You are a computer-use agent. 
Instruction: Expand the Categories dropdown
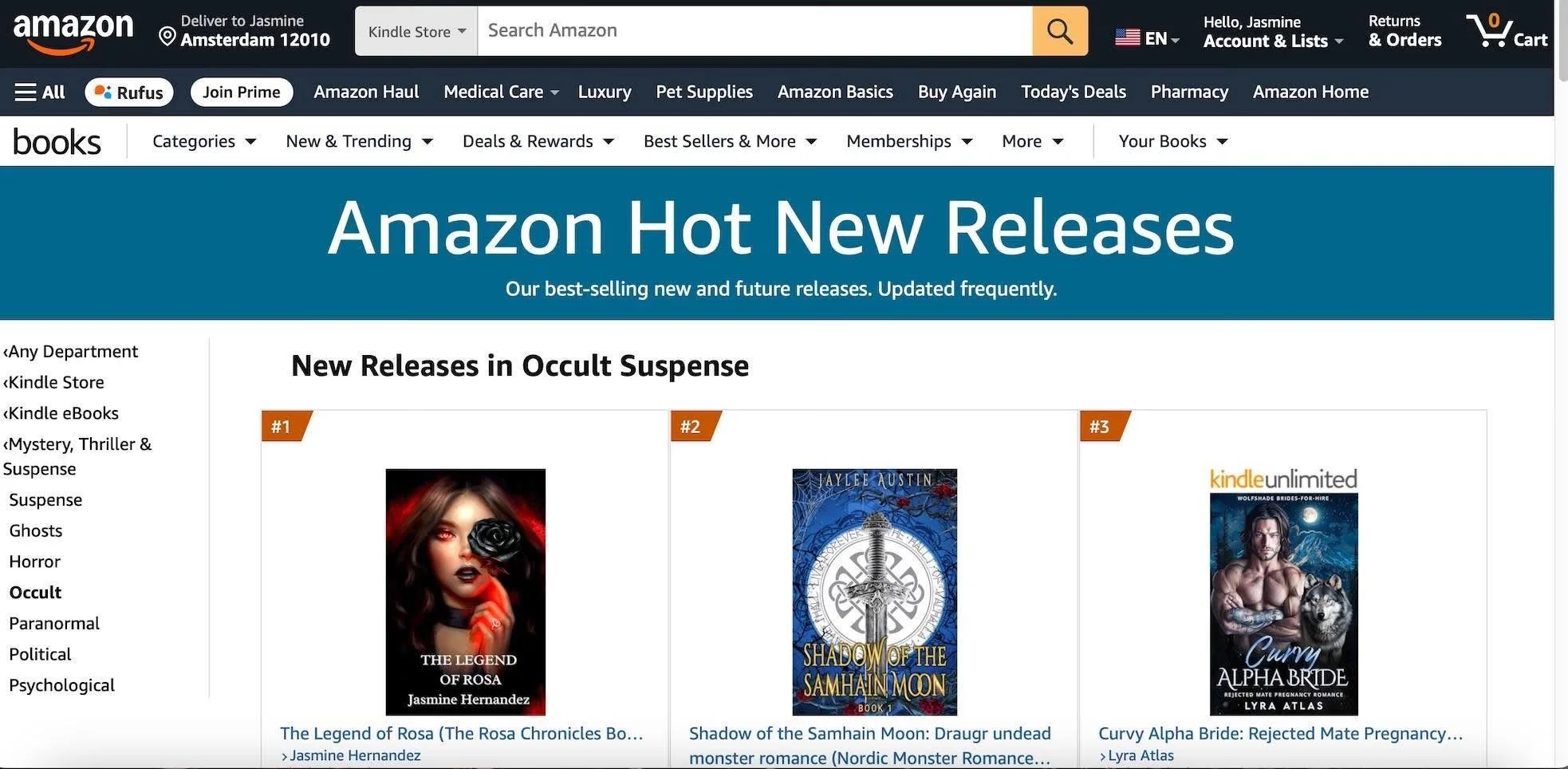204,141
